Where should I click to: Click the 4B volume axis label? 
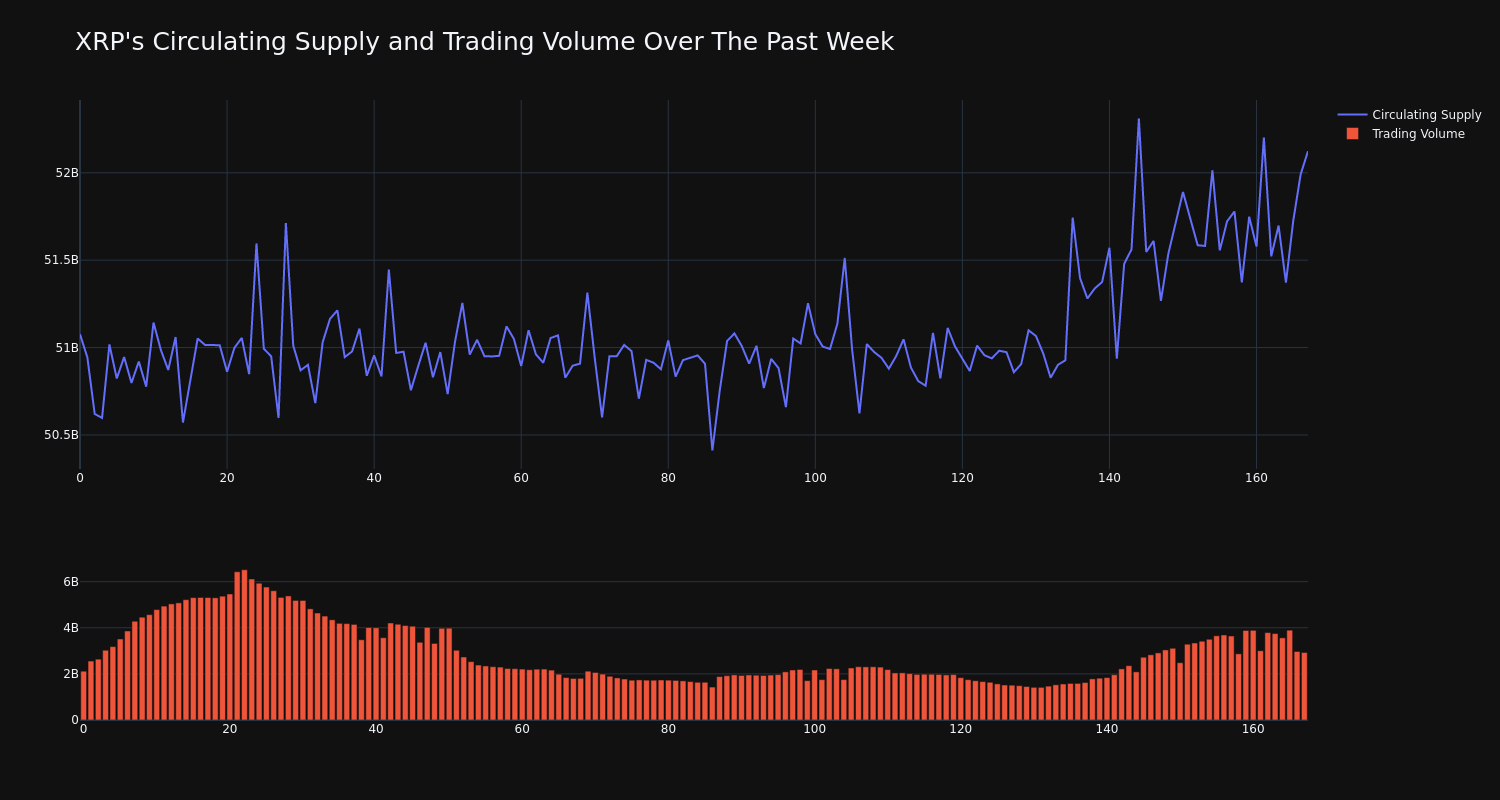(x=71, y=628)
